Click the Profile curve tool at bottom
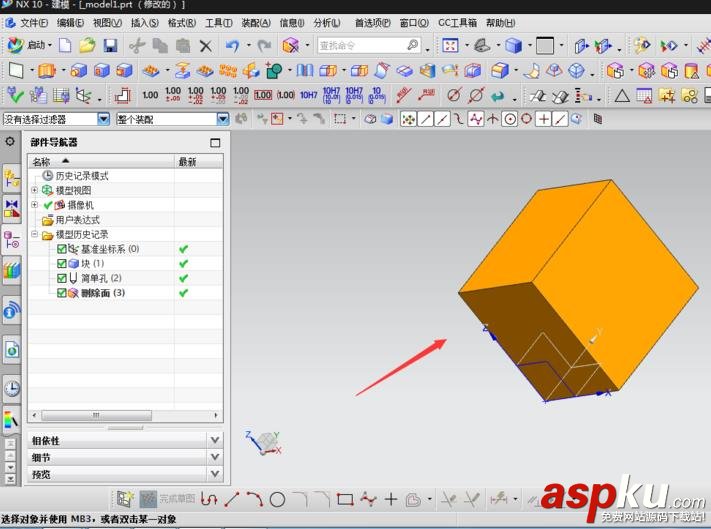This screenshot has width=711, height=529. [x=209, y=499]
